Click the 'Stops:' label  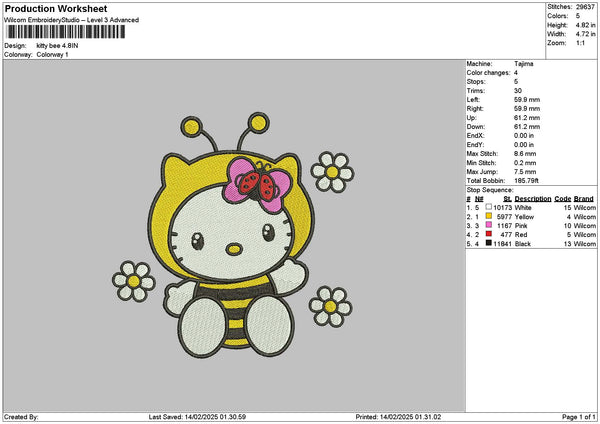click(476, 82)
